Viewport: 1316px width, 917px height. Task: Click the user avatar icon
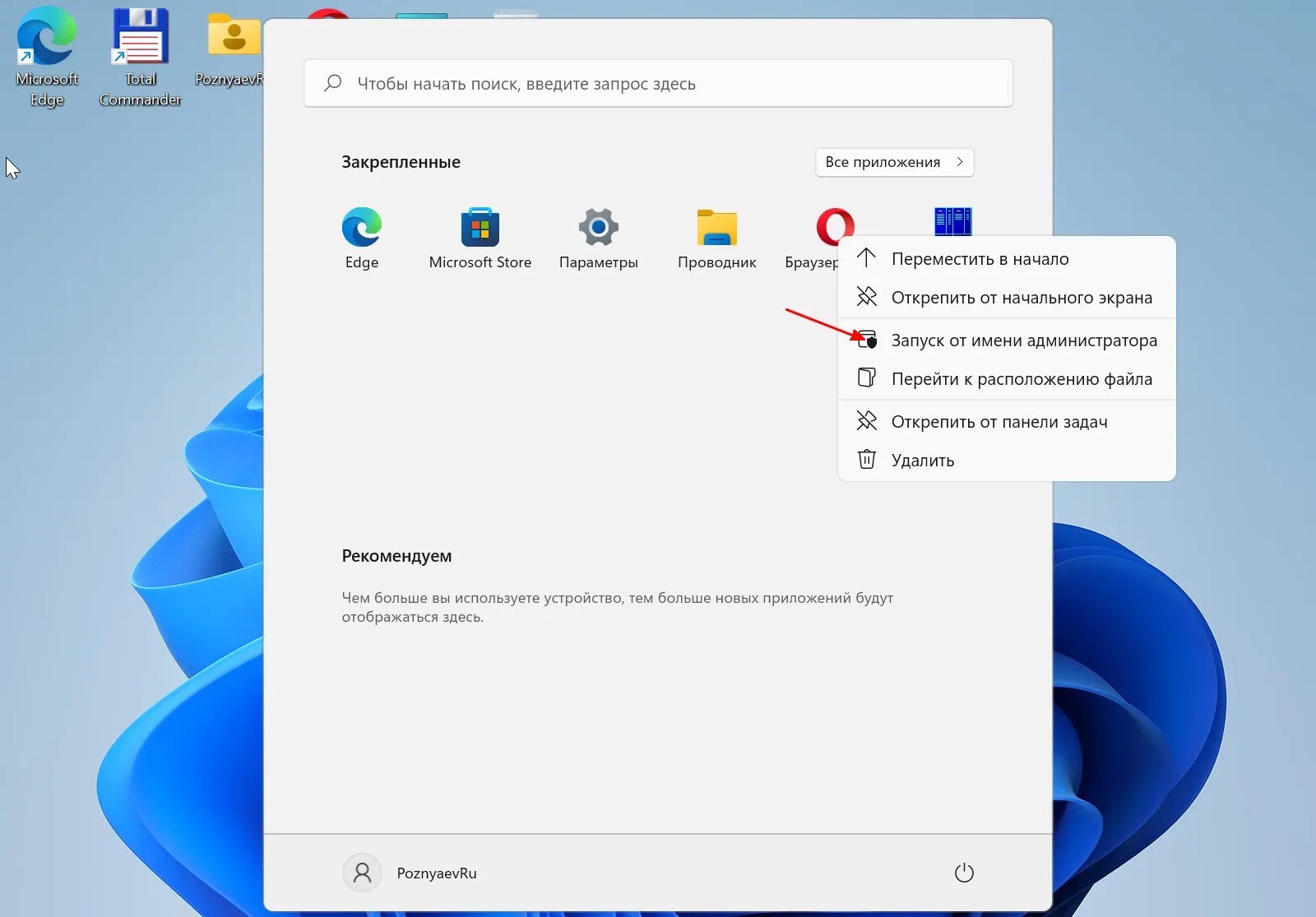tap(362, 873)
